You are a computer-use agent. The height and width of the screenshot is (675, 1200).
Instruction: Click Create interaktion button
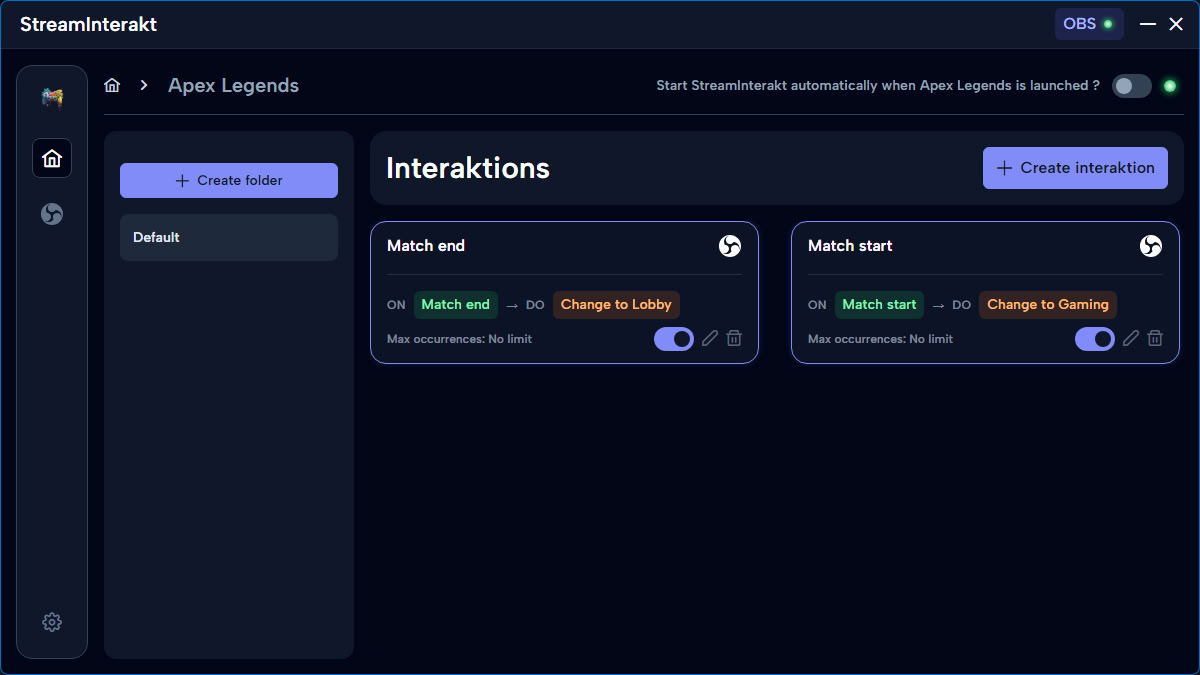(1075, 168)
